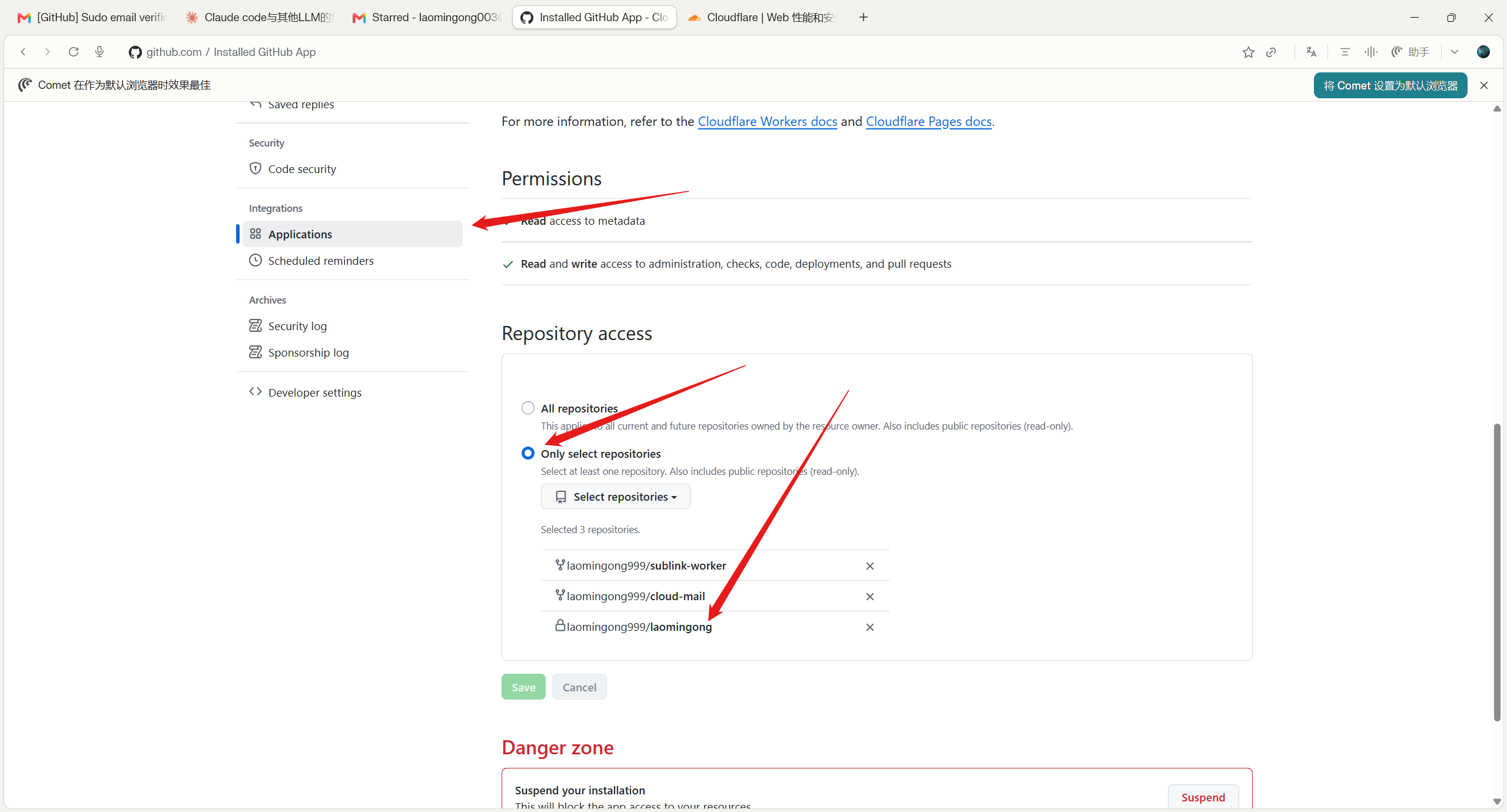The width and height of the screenshot is (1507, 812).
Task: Click the page vertical scrollbar thumb
Action: [x=1497, y=572]
